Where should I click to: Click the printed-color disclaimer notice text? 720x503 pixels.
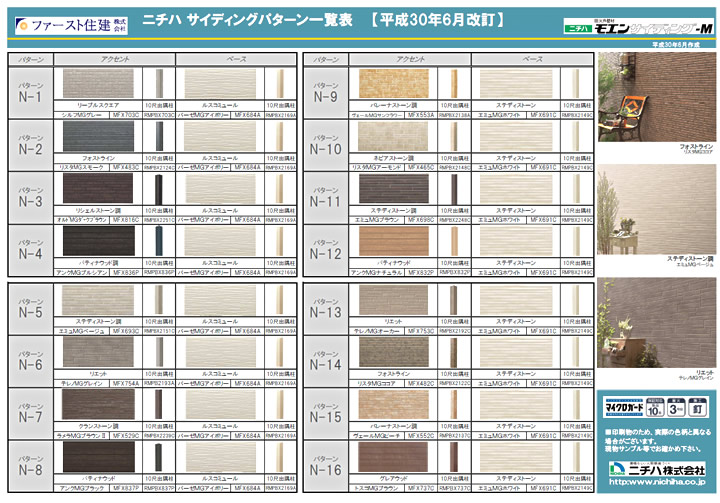(x=658, y=441)
